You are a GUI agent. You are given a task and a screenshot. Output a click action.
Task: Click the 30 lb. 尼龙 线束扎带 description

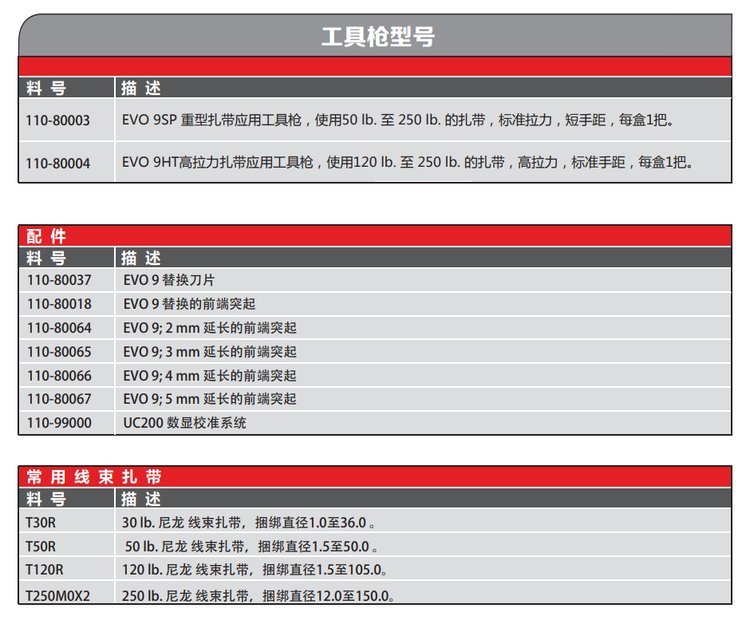249,522
